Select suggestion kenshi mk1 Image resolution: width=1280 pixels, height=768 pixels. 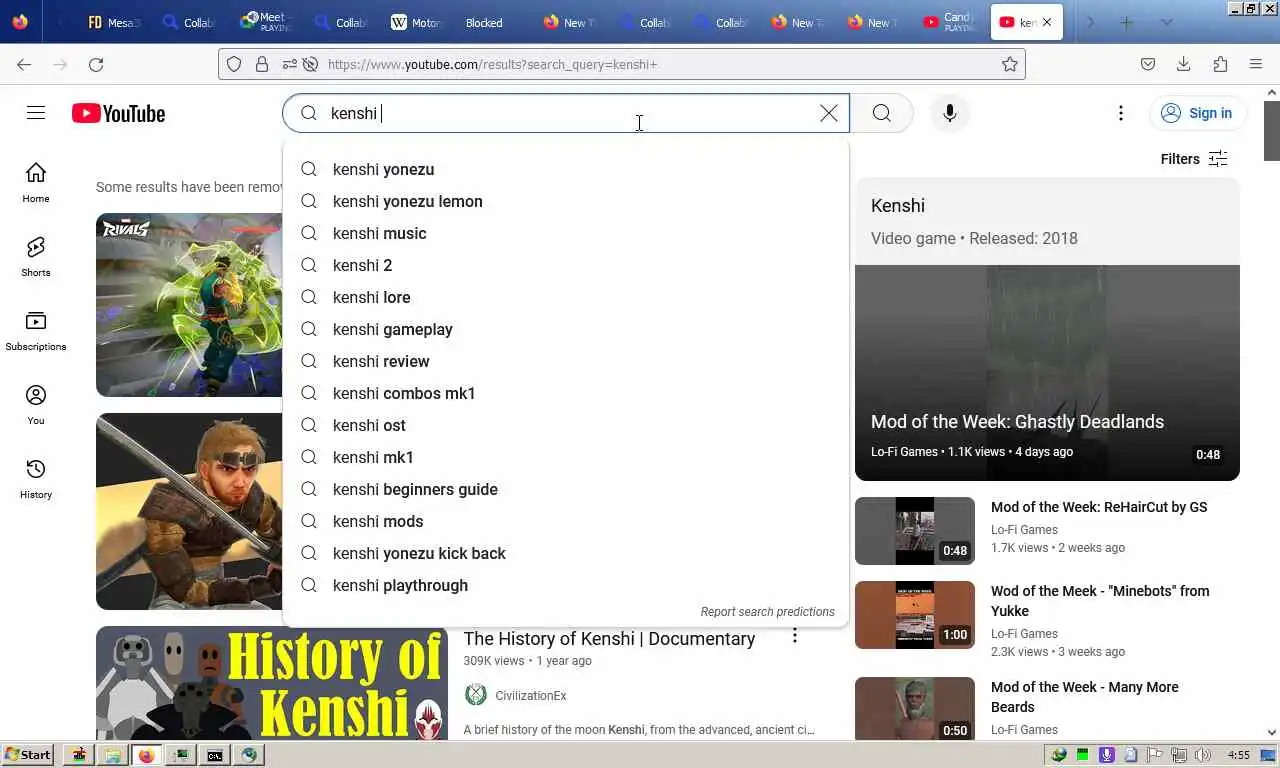[x=566, y=457]
